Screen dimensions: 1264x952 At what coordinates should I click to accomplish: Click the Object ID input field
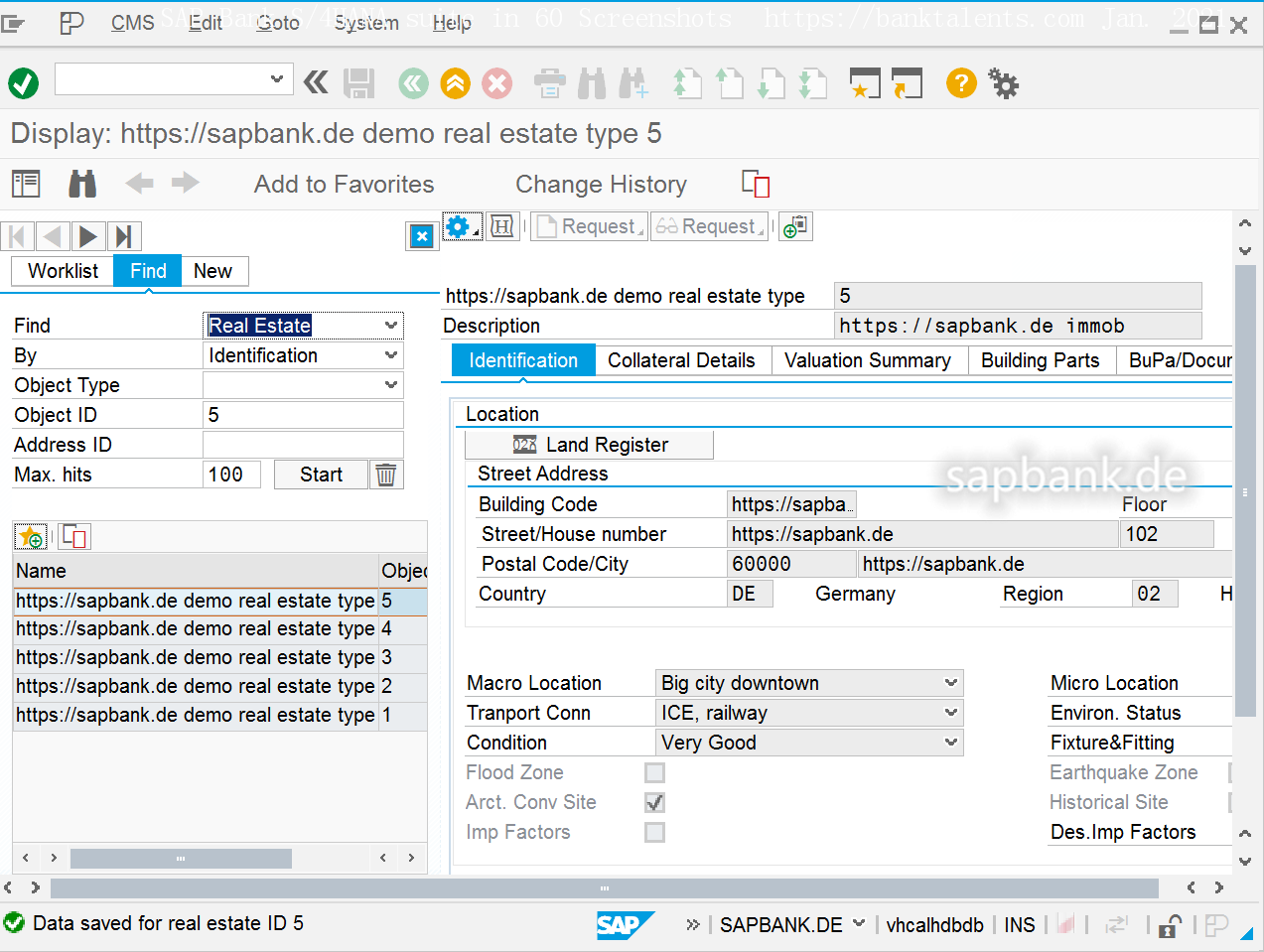(x=303, y=415)
